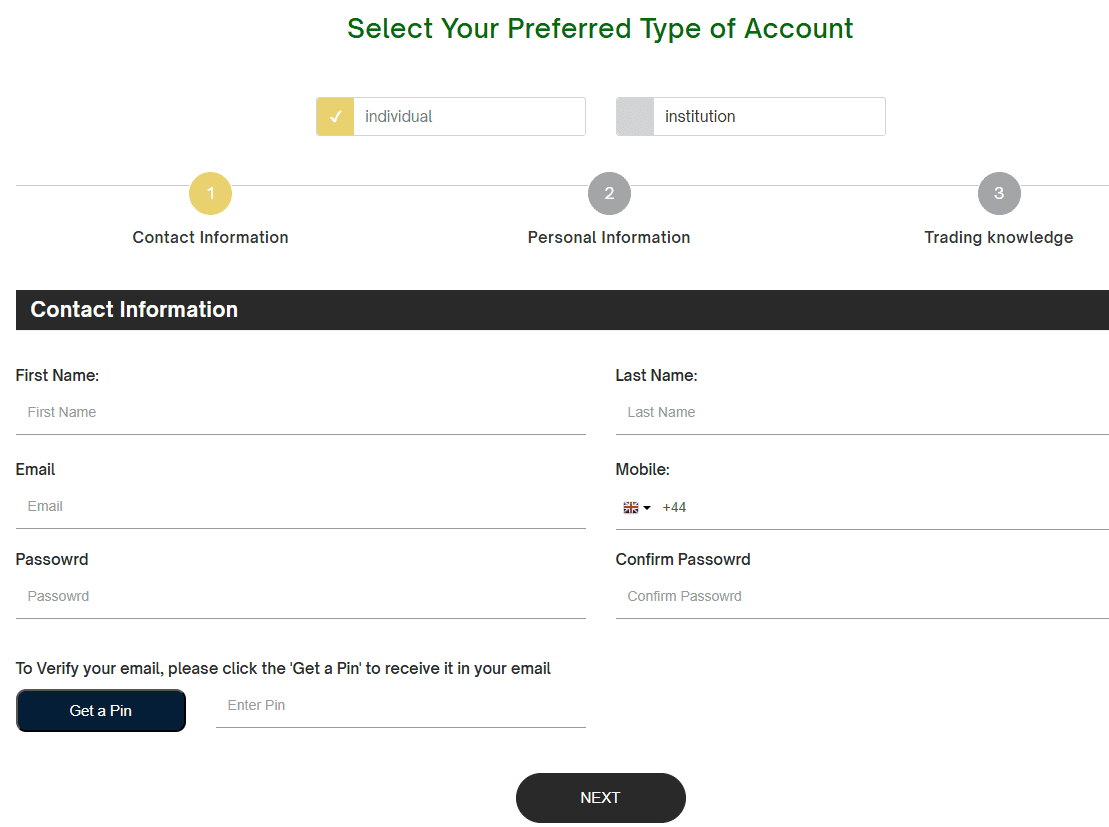The image size is (1109, 827).
Task: Click inside the Confirm Password field
Action: 861,595
